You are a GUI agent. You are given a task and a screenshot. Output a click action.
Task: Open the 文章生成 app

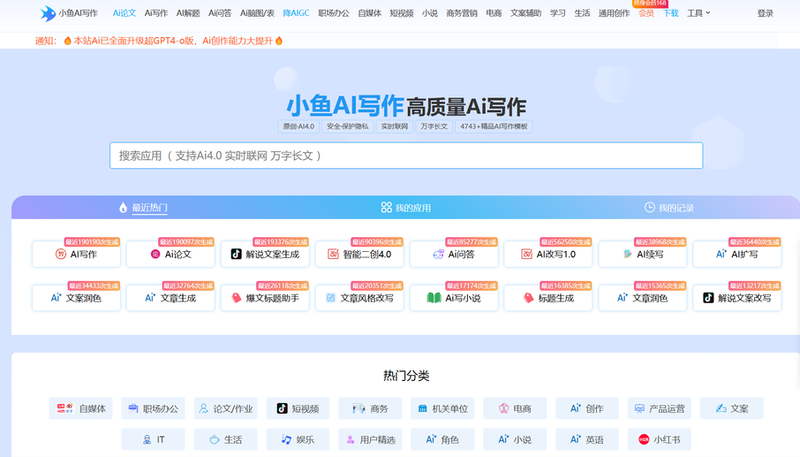(170, 298)
